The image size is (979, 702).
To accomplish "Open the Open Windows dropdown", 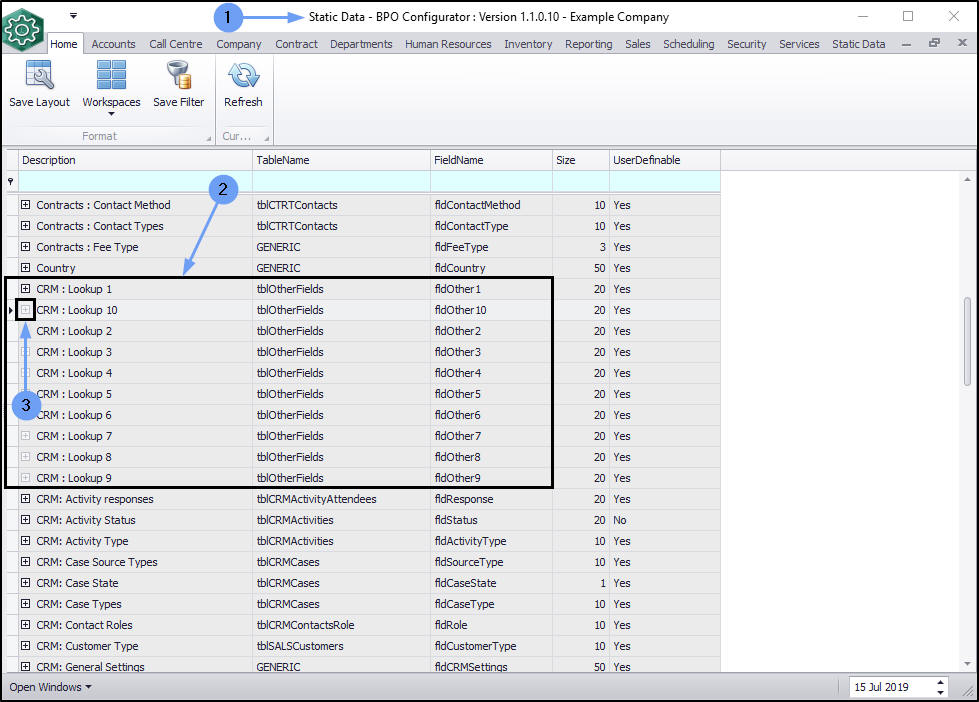I will click(50, 687).
